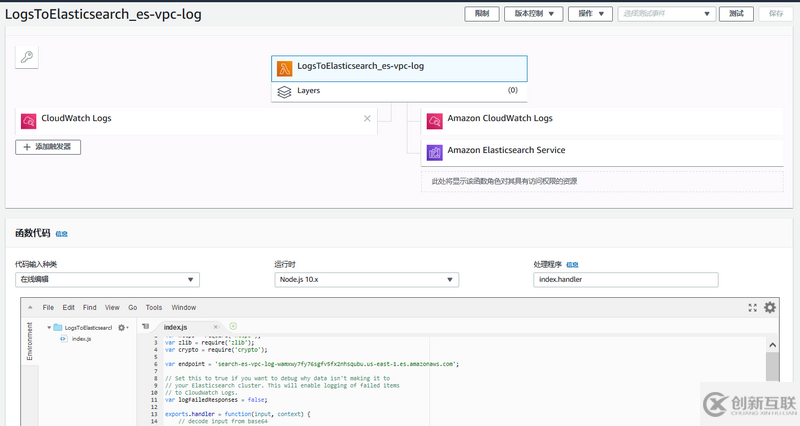Screen dimensions: 800x426
Task: Toggle editor fullscreen mode icon
Action: pos(753,308)
